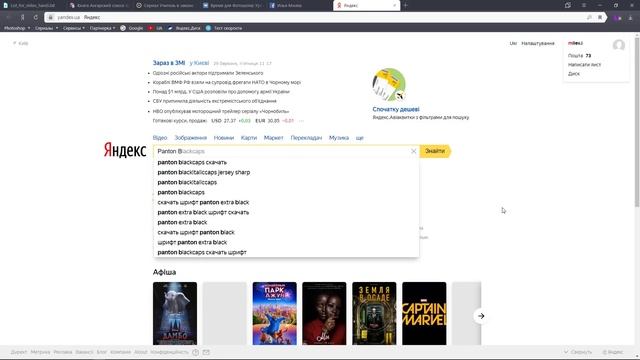
Task: Select suggestion 'скачать шрифт panton black'
Action: pyautogui.click(x=196, y=232)
